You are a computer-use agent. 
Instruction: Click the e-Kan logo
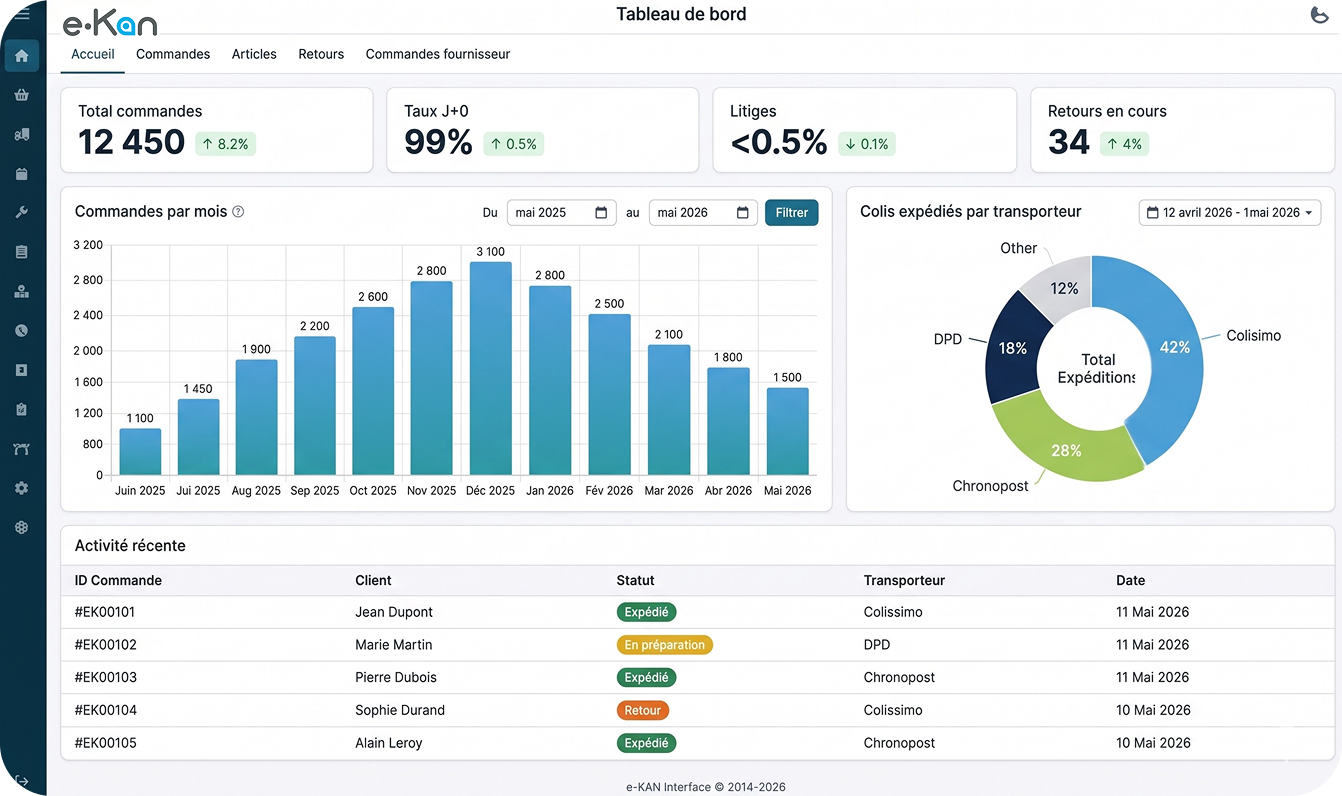pos(109,23)
